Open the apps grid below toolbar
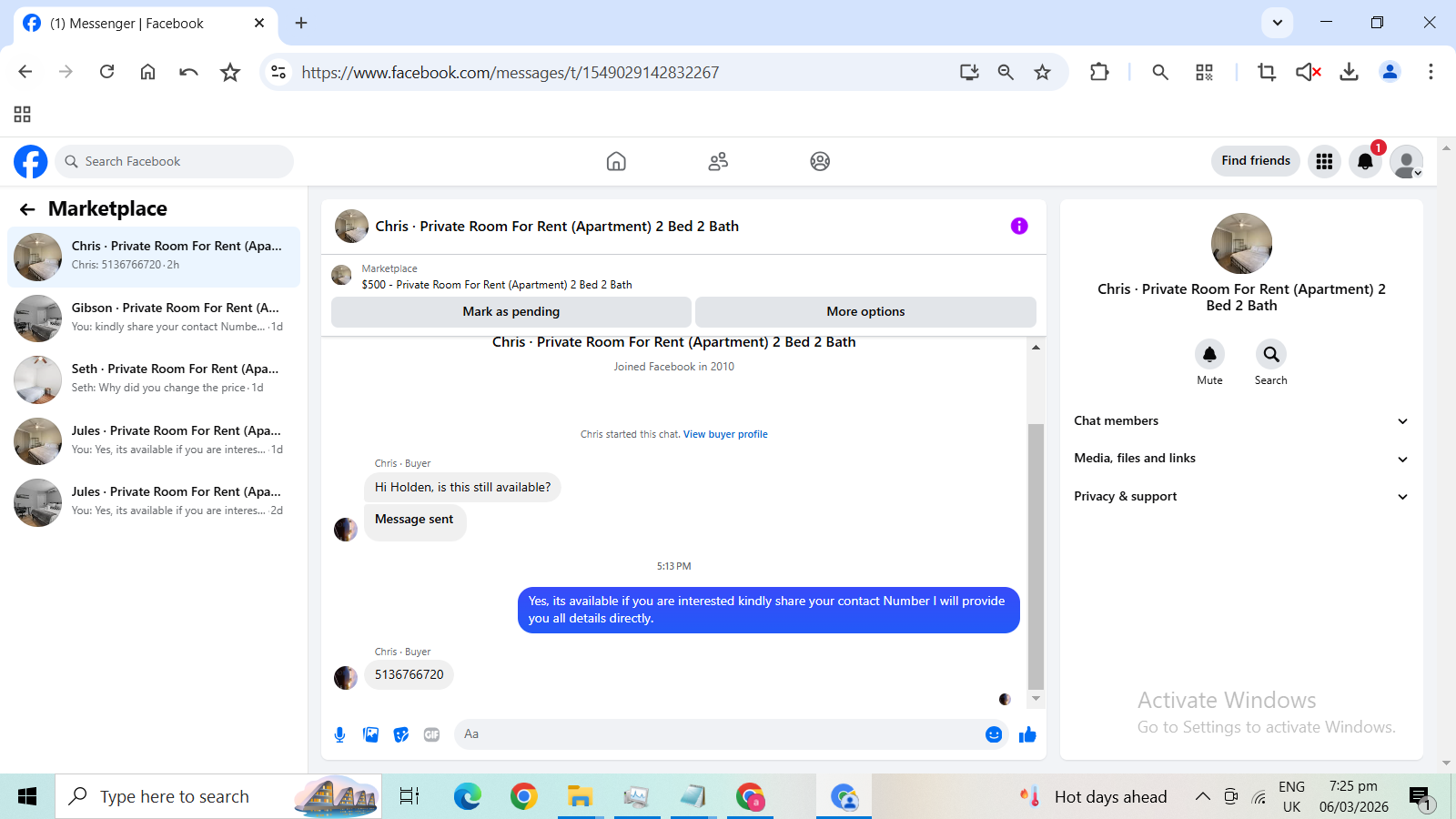 (23, 114)
